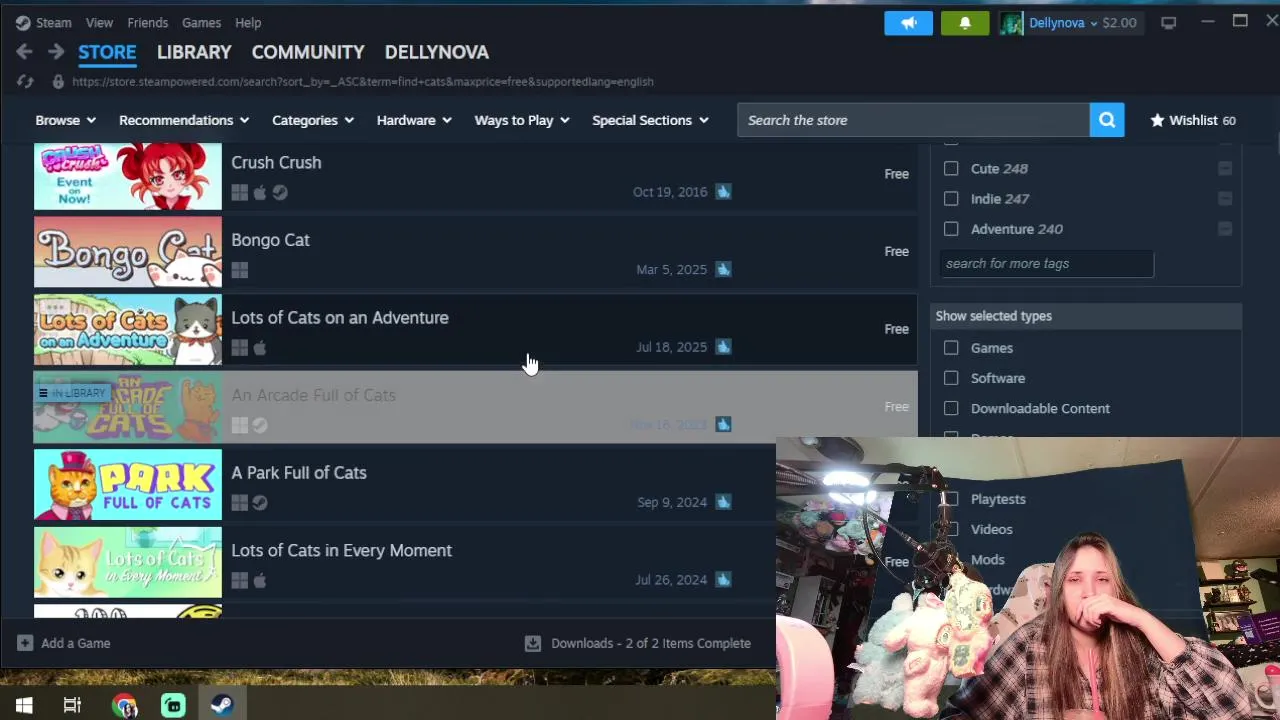Switch to the LIBRARY tab
Screen dimensions: 1280x720
(194, 52)
